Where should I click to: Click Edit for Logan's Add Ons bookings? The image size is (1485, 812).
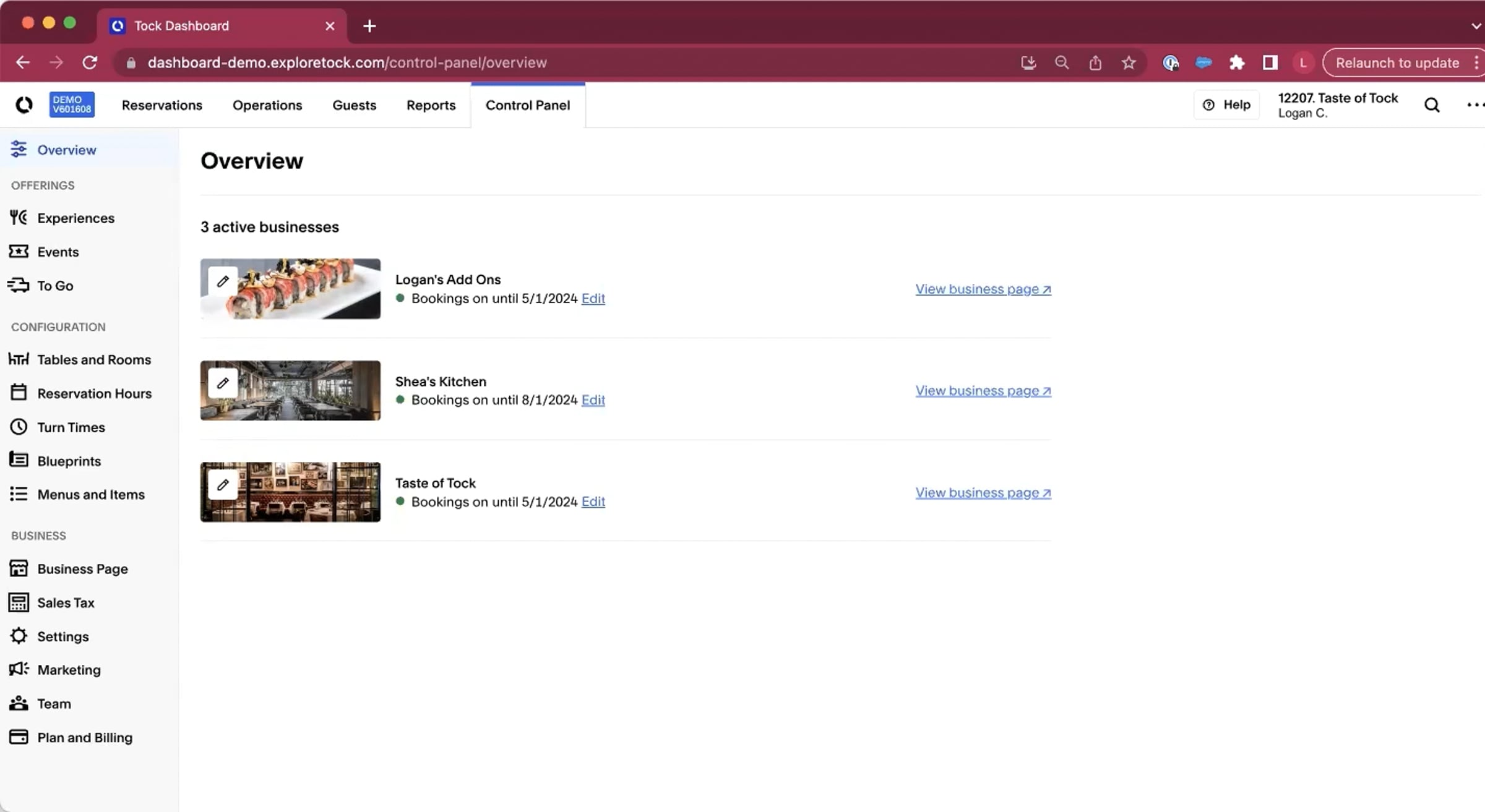click(593, 299)
